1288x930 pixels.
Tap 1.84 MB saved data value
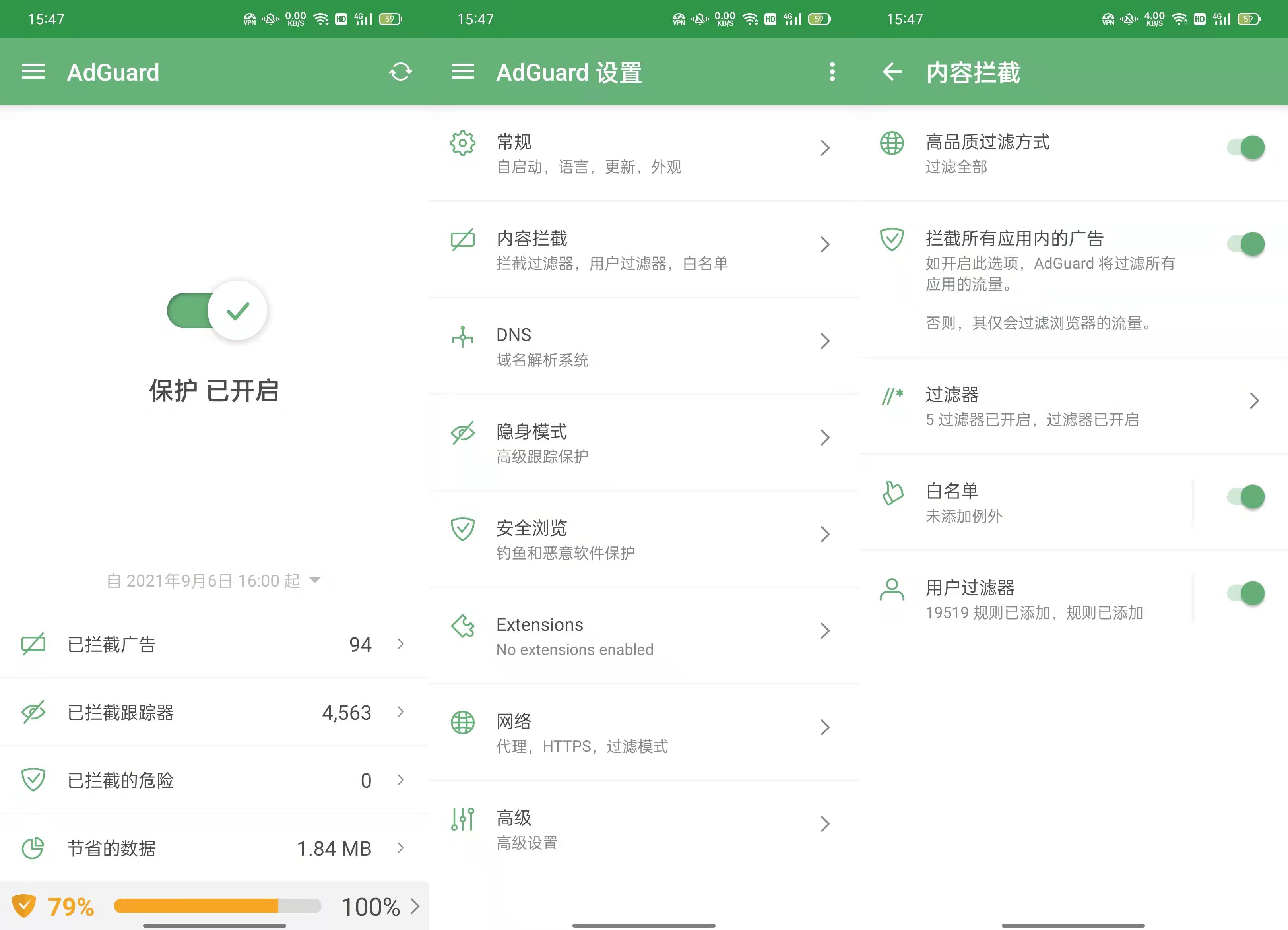[334, 848]
